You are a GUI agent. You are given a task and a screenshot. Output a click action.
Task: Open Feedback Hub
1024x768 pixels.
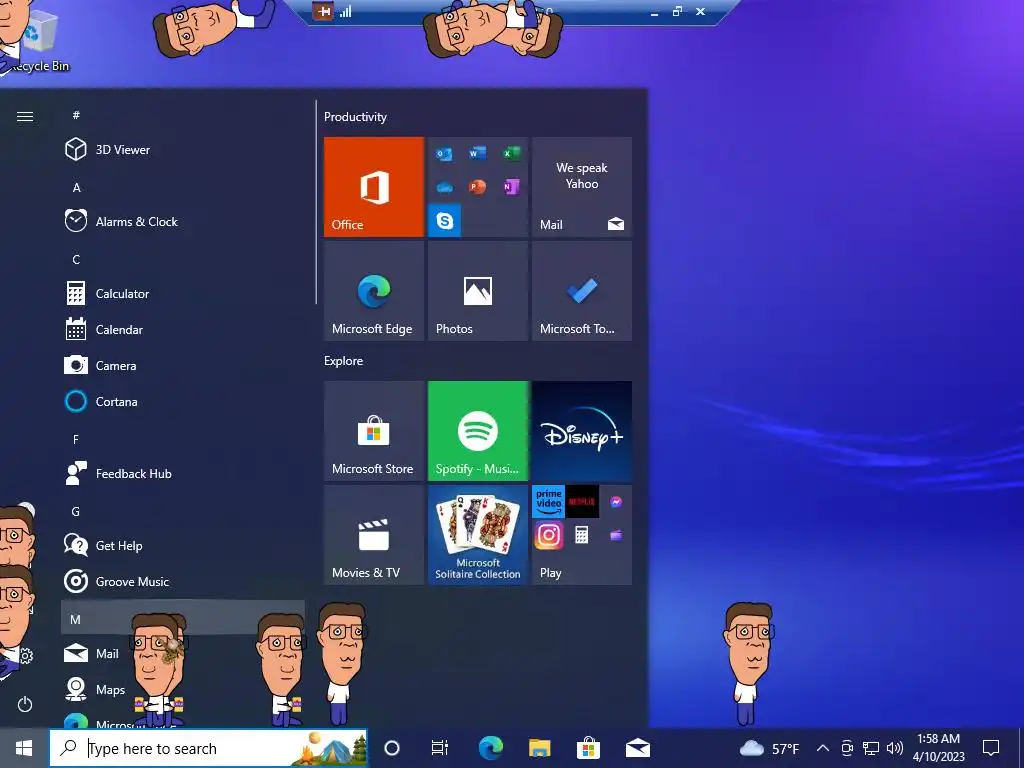(x=183, y=473)
